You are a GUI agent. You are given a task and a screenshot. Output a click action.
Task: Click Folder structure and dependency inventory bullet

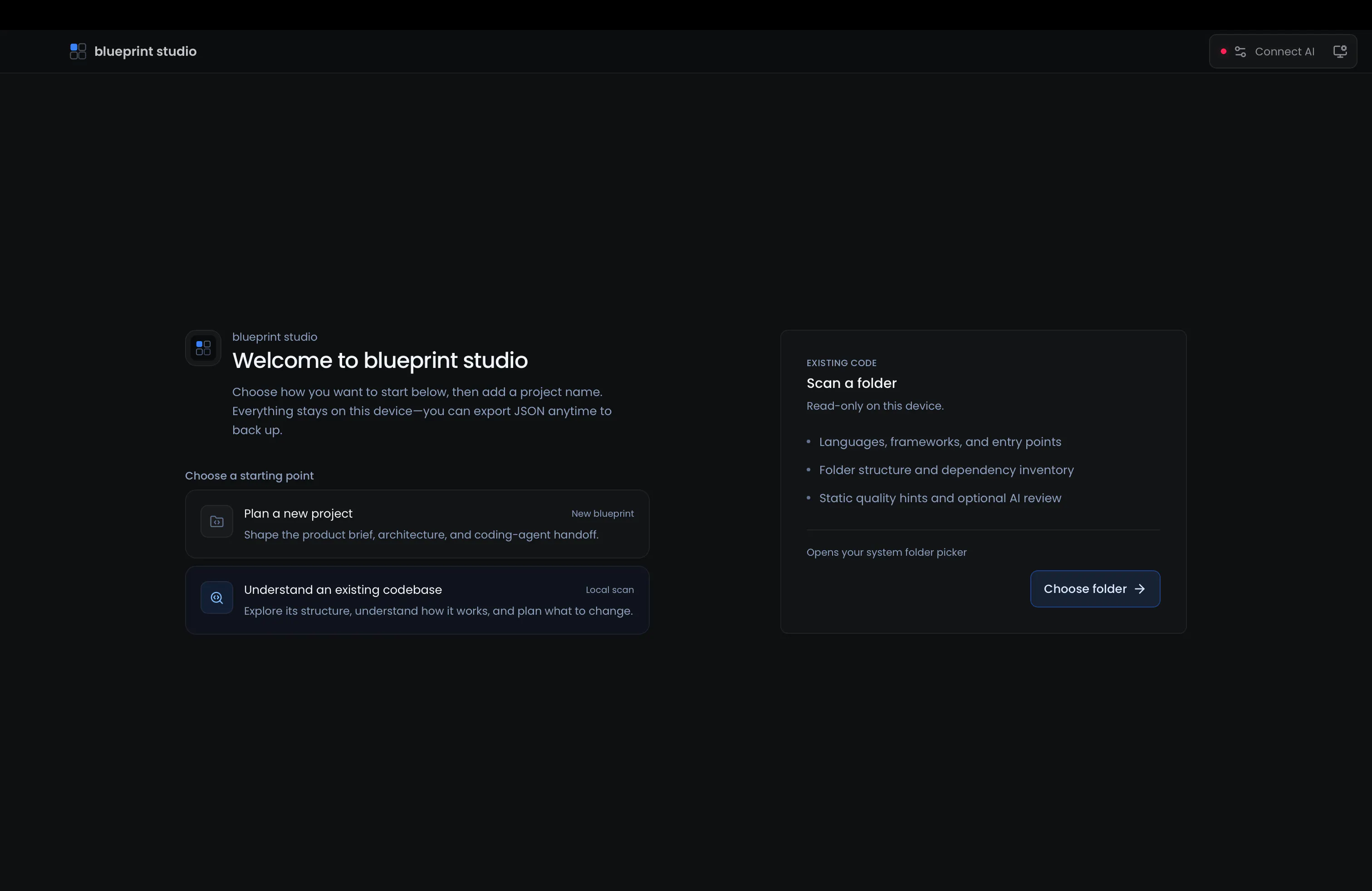[946, 470]
